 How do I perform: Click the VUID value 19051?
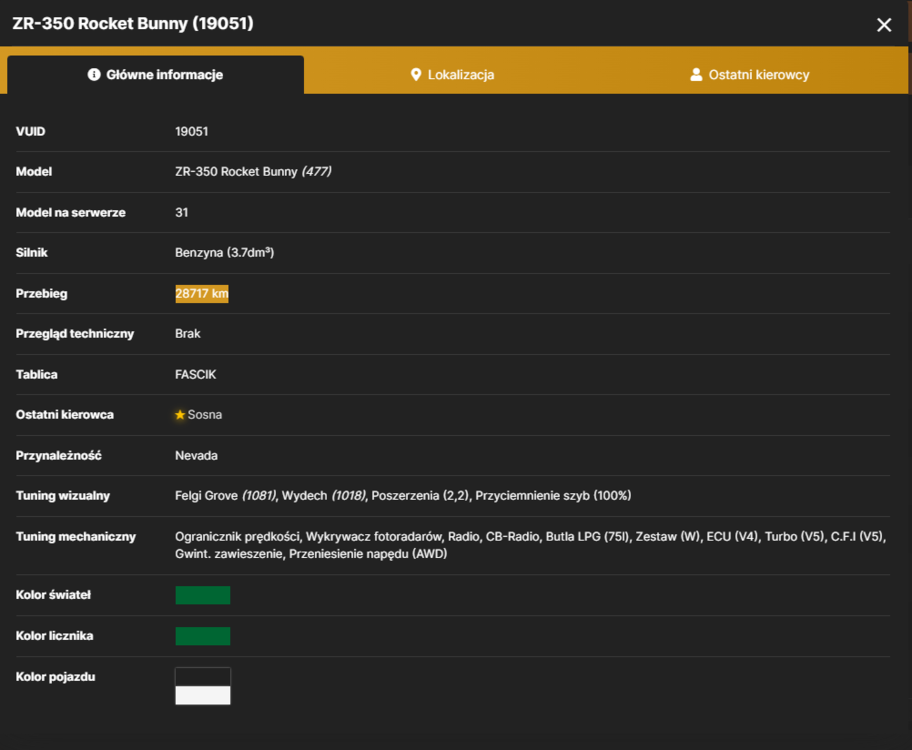coord(191,131)
